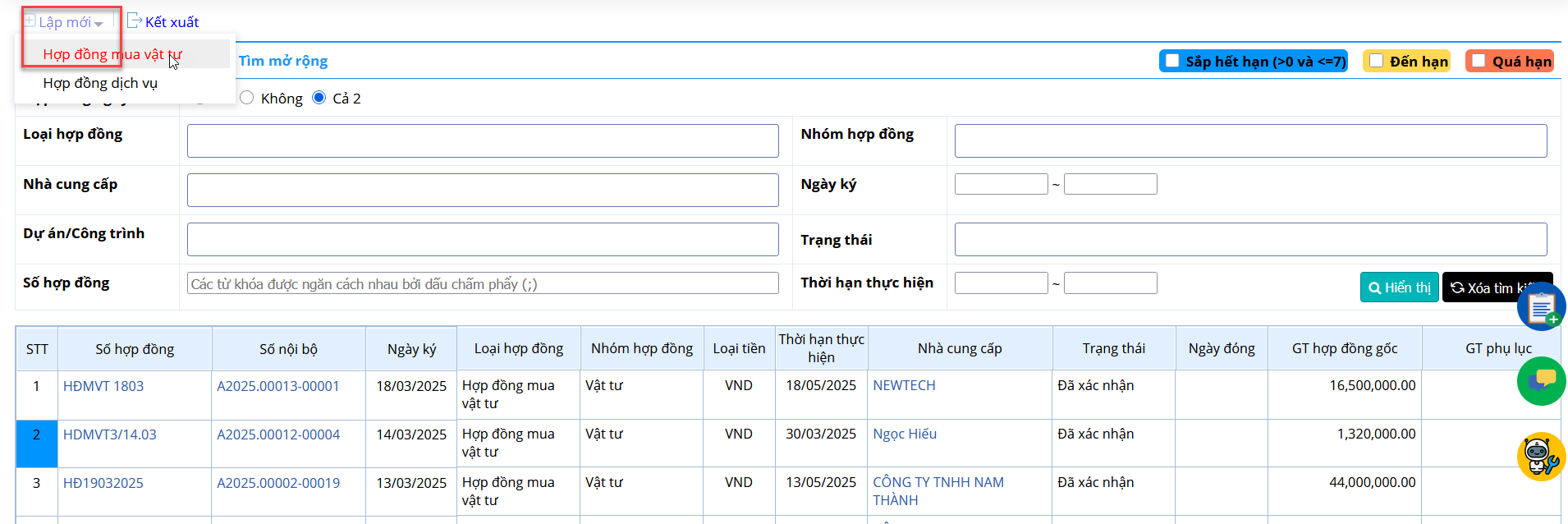
Task: Click the date 18/03/2025
Action: point(411,386)
